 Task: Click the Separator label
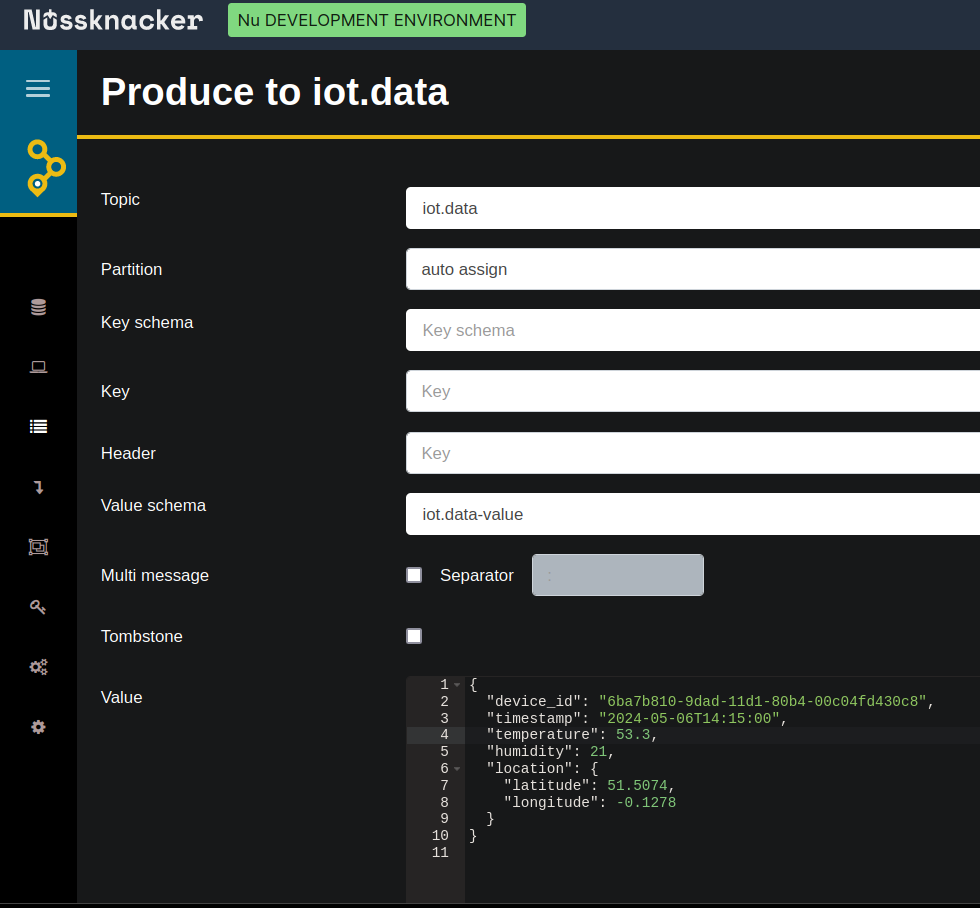click(x=477, y=575)
